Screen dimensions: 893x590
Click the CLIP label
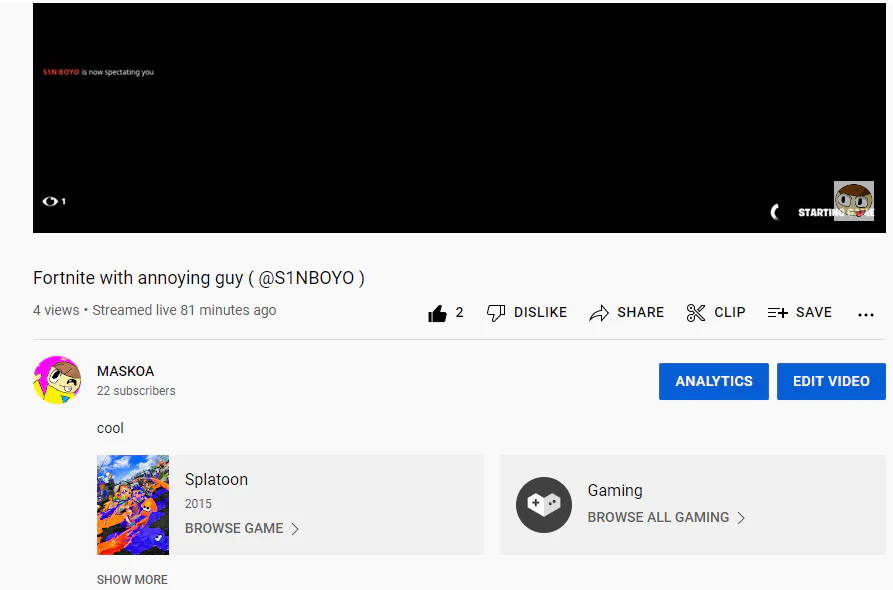pyautogui.click(x=730, y=313)
